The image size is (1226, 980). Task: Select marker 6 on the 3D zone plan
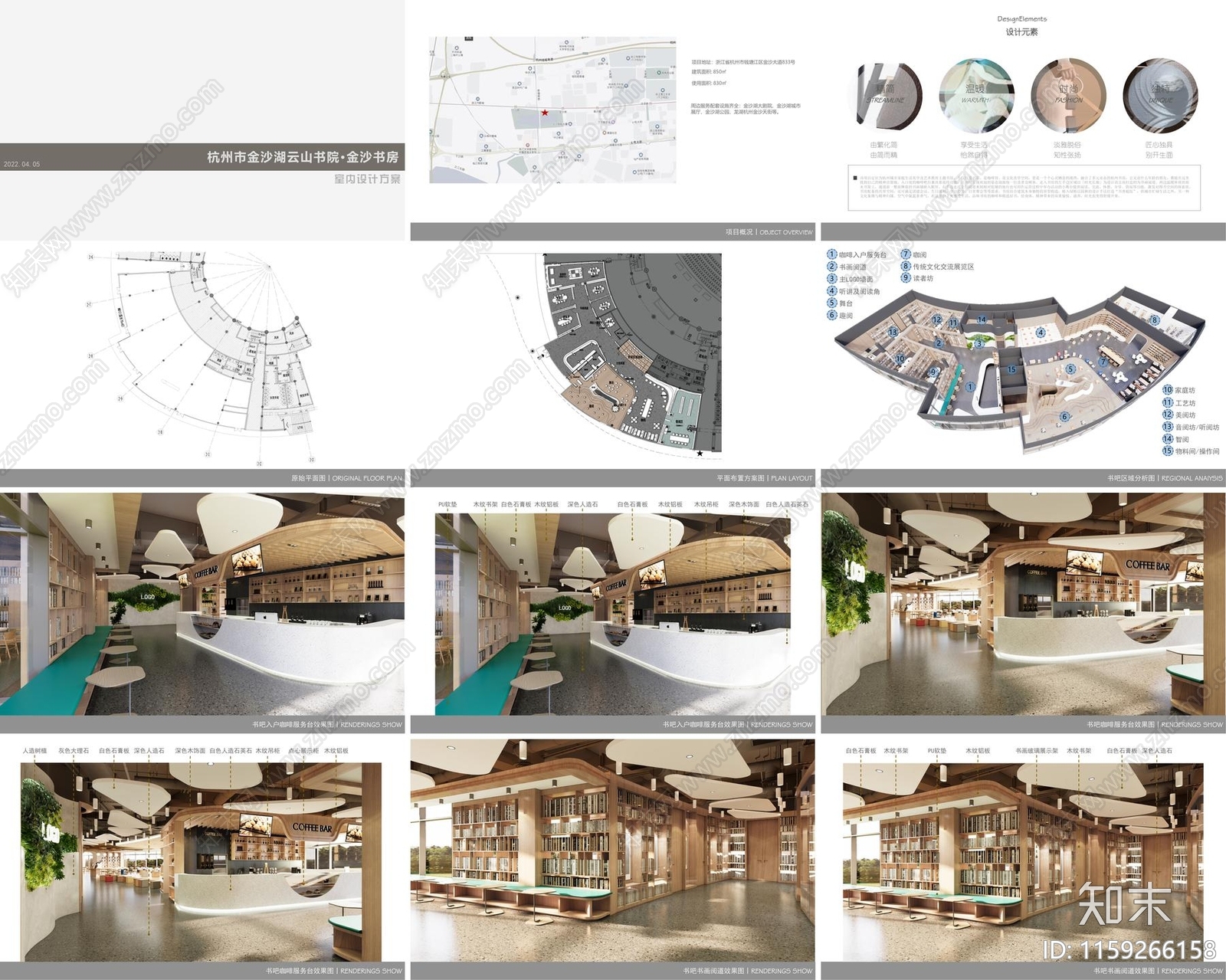[x=1064, y=416]
